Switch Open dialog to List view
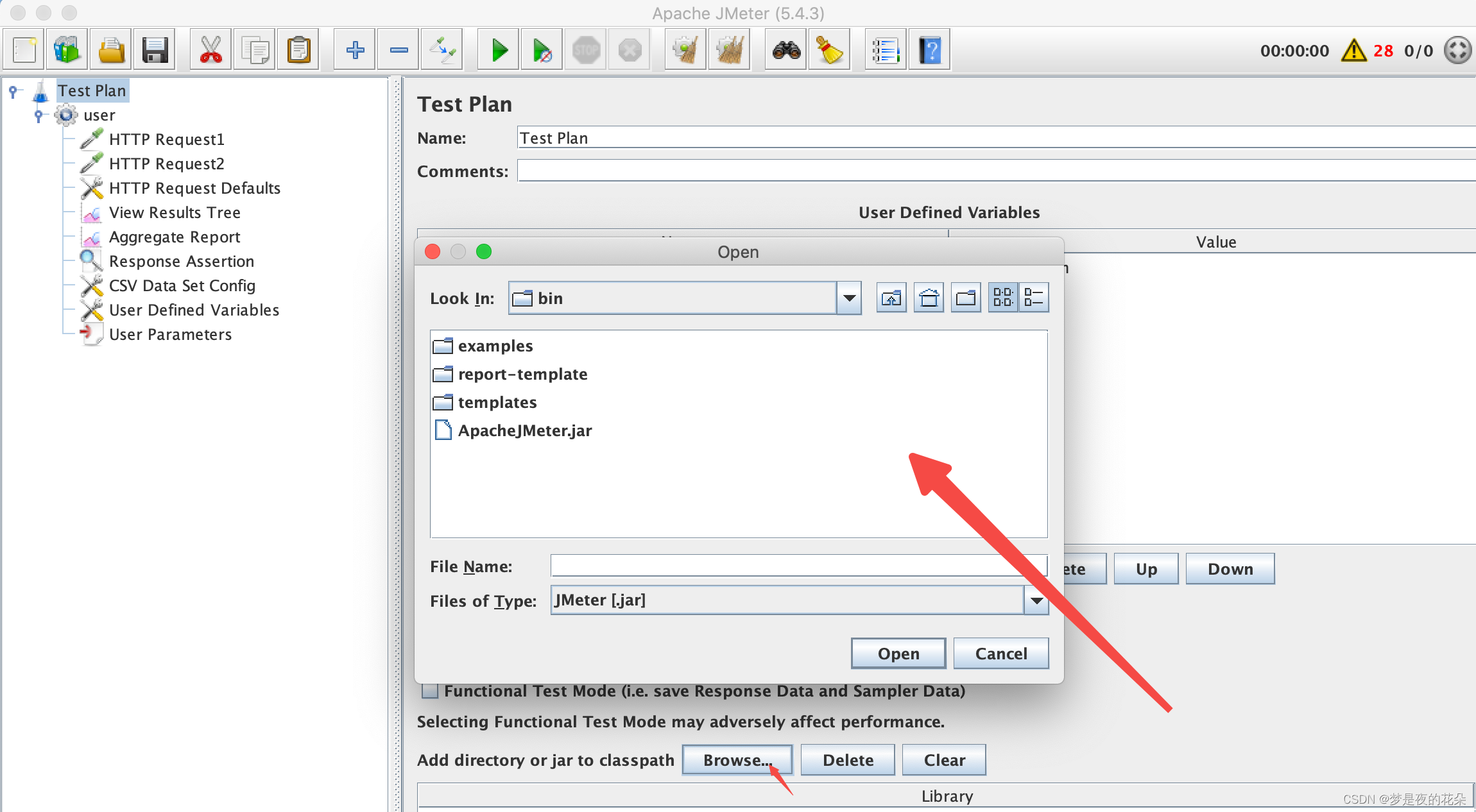This screenshot has width=1476, height=812. (x=1003, y=298)
